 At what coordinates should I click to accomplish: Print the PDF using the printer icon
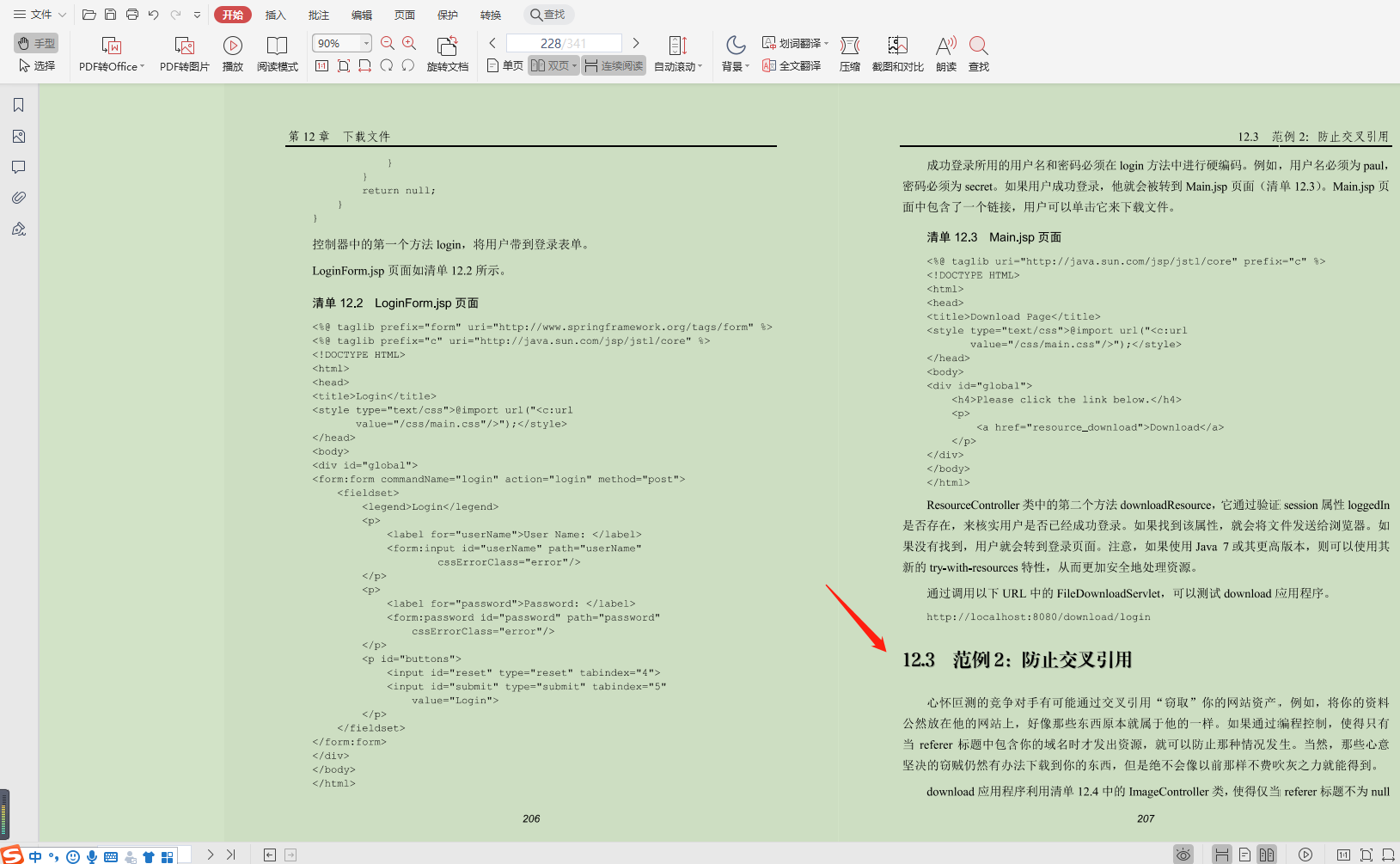131,15
